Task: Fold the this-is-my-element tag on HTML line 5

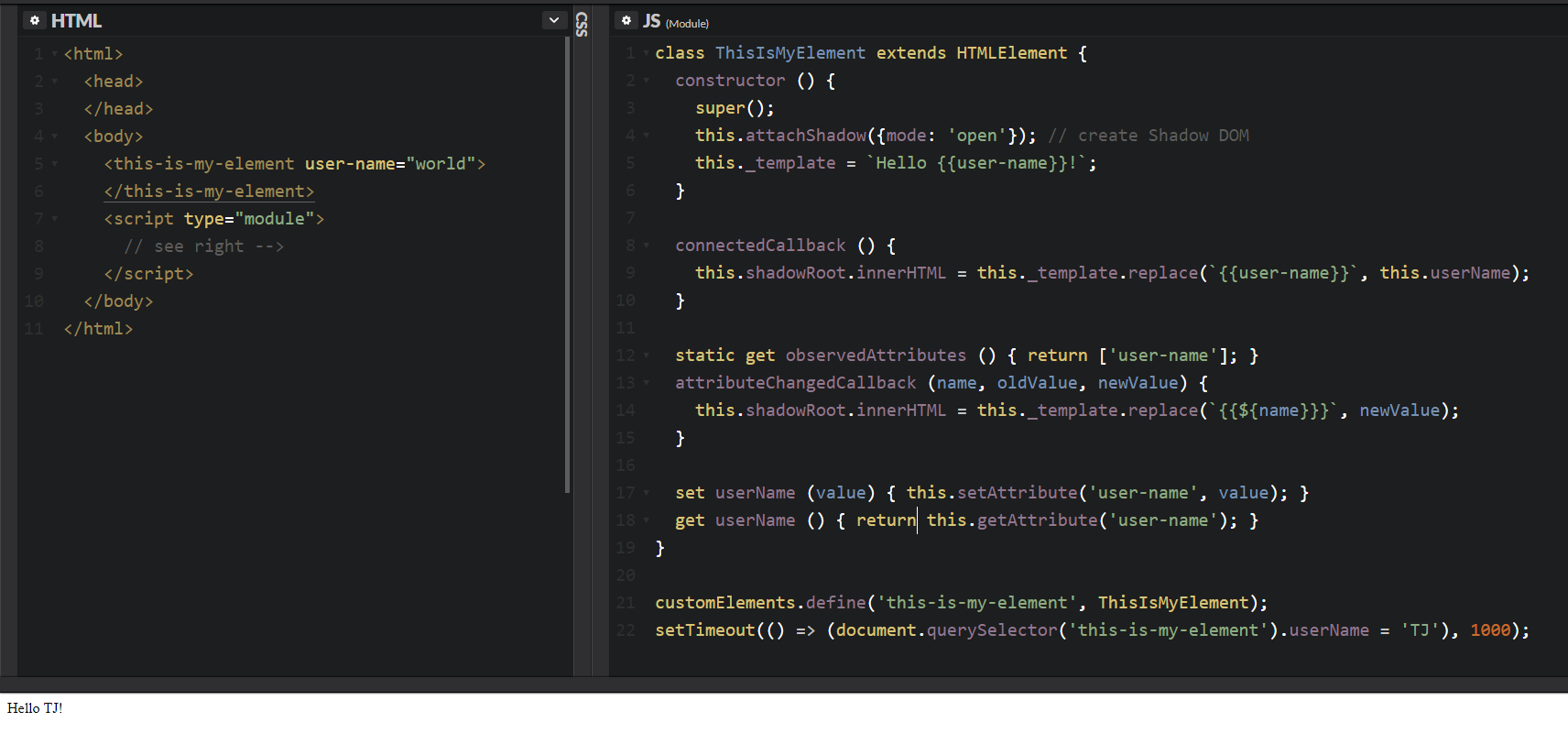Action: [55, 164]
